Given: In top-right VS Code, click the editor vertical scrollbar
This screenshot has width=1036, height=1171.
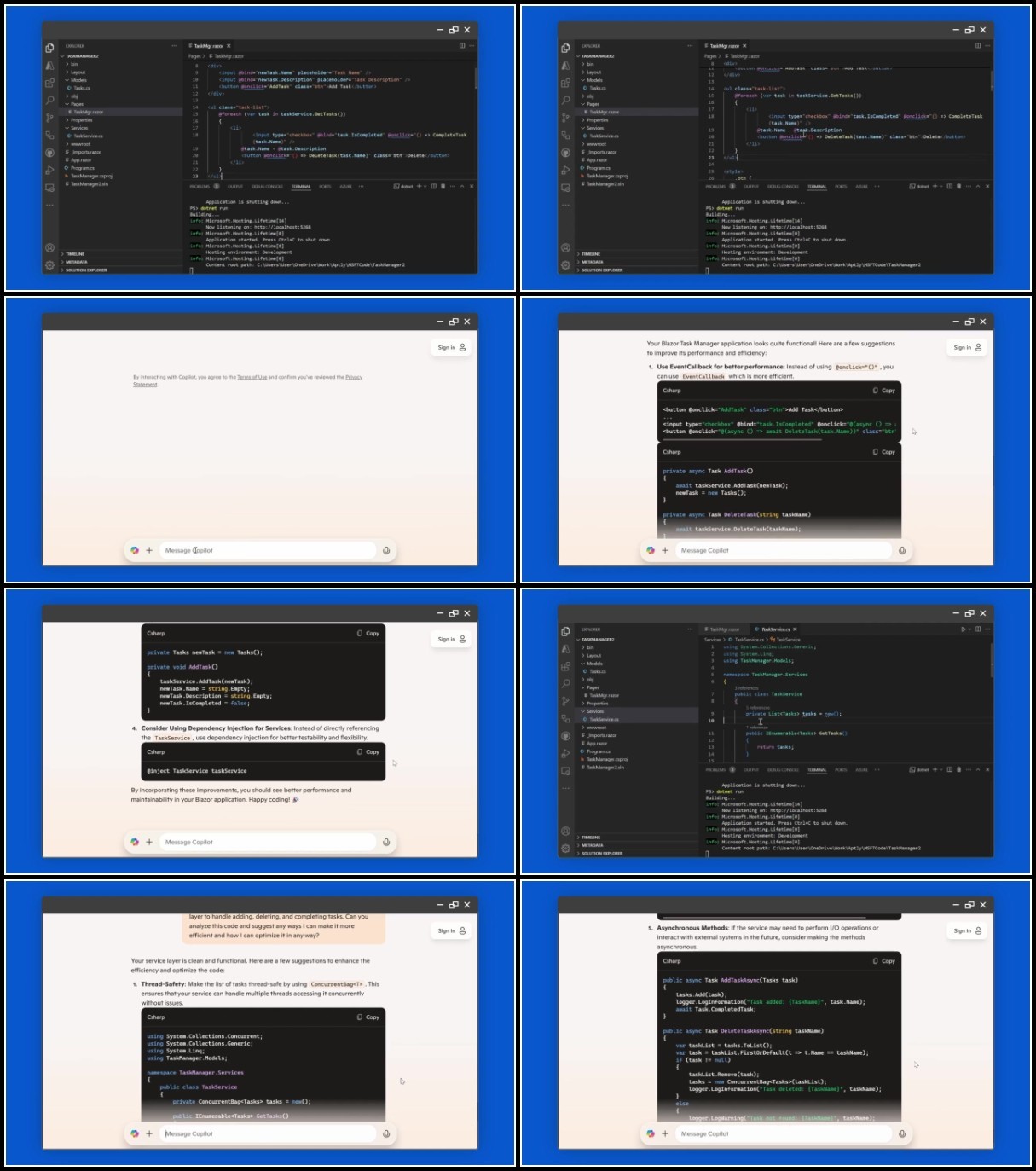Looking at the screenshot, I should tap(992, 81).
